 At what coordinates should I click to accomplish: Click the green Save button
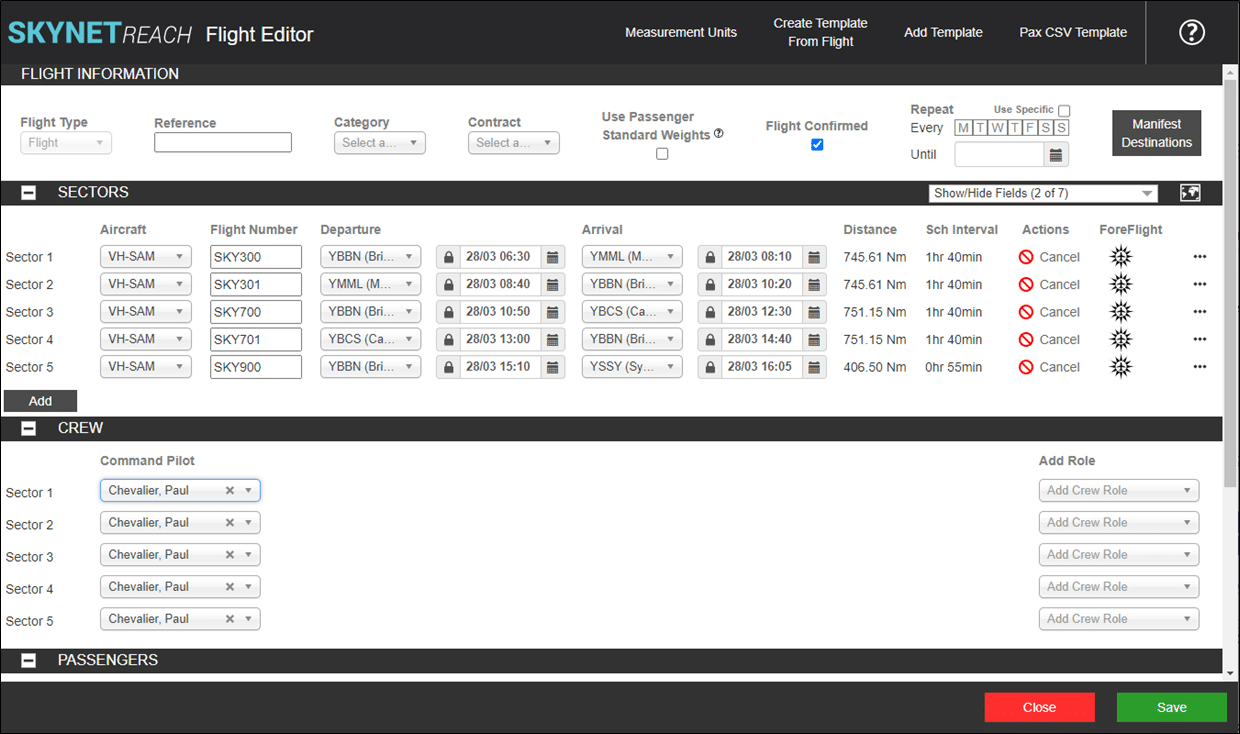1171,707
